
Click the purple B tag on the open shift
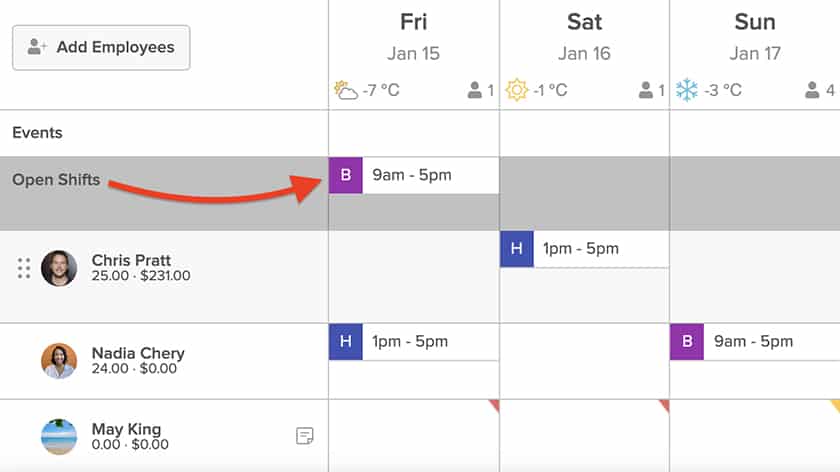(x=346, y=175)
